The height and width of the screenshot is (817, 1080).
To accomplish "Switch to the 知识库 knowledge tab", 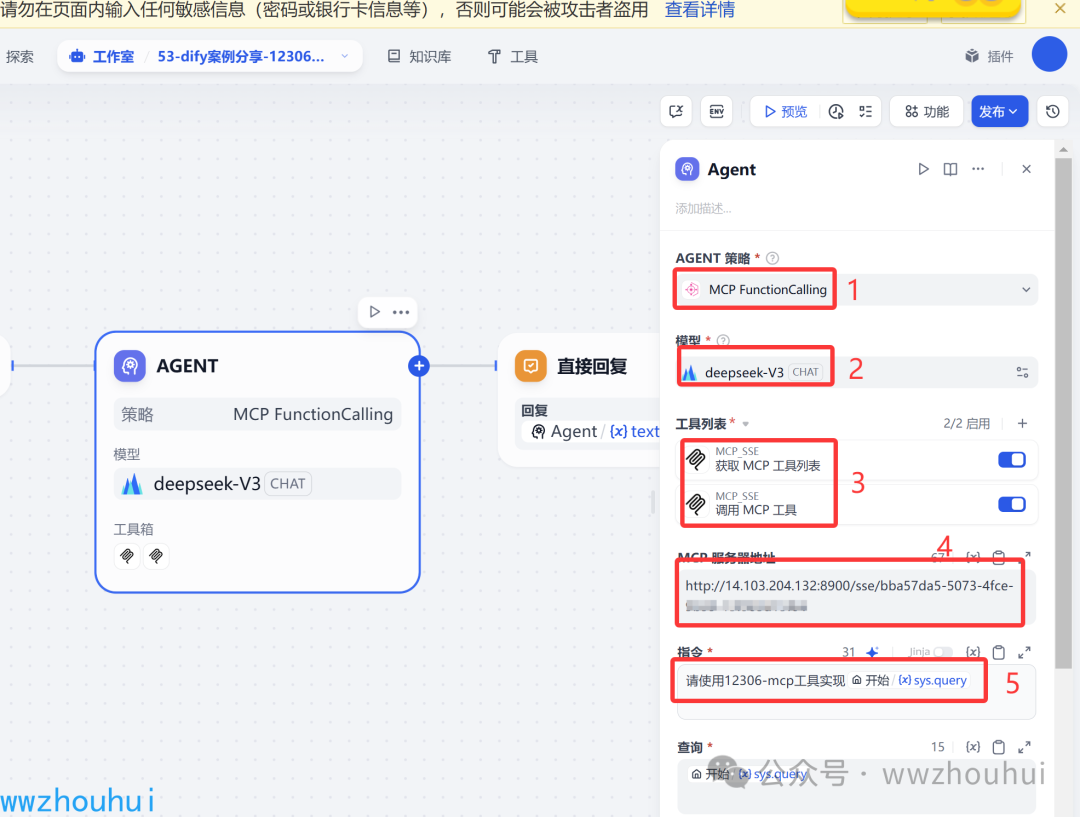I will click(x=419, y=56).
